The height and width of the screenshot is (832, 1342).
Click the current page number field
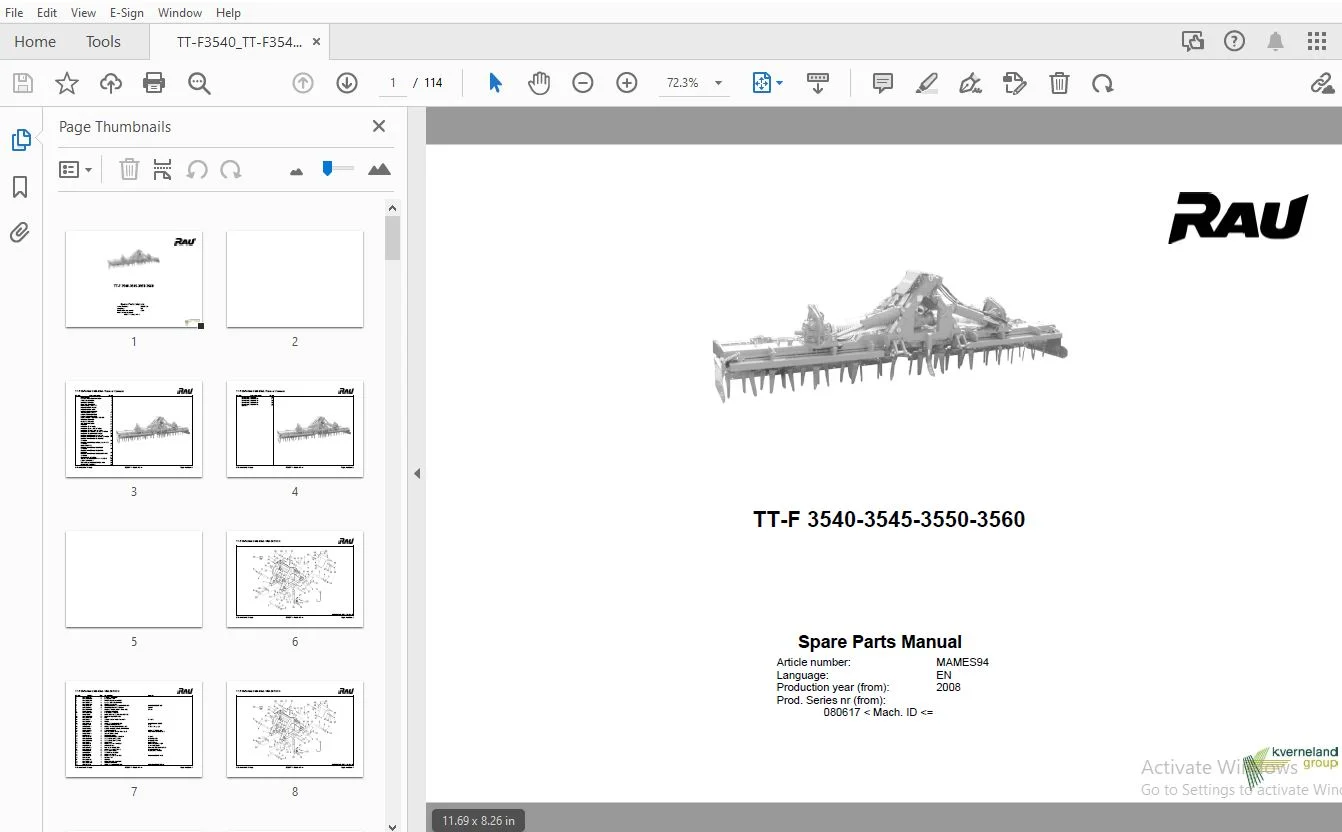coord(393,83)
